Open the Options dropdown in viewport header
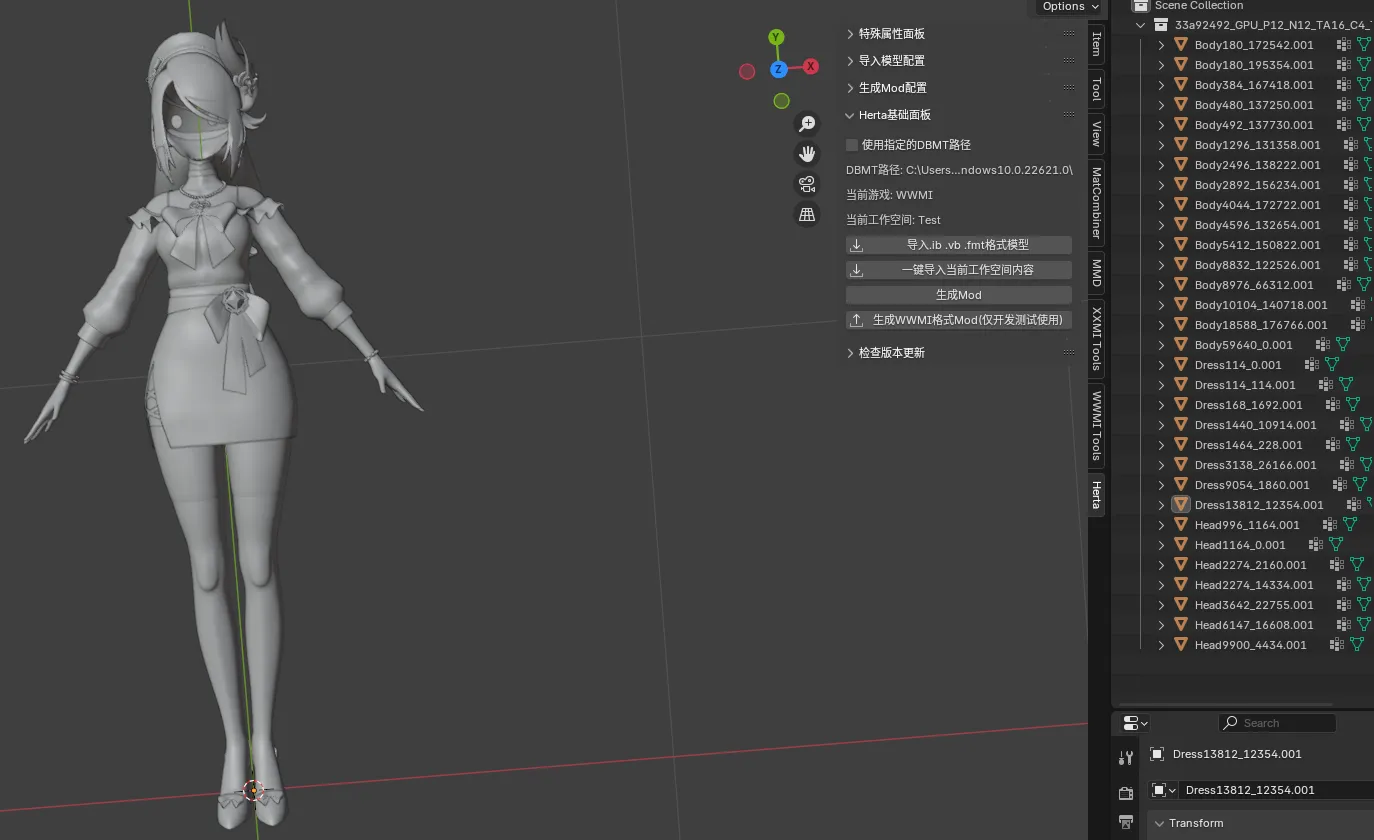 (x=1071, y=7)
